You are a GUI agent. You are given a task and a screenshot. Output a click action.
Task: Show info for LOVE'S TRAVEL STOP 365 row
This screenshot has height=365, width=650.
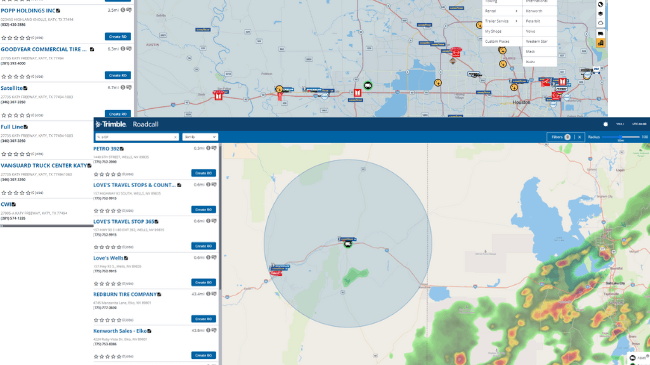(208, 221)
